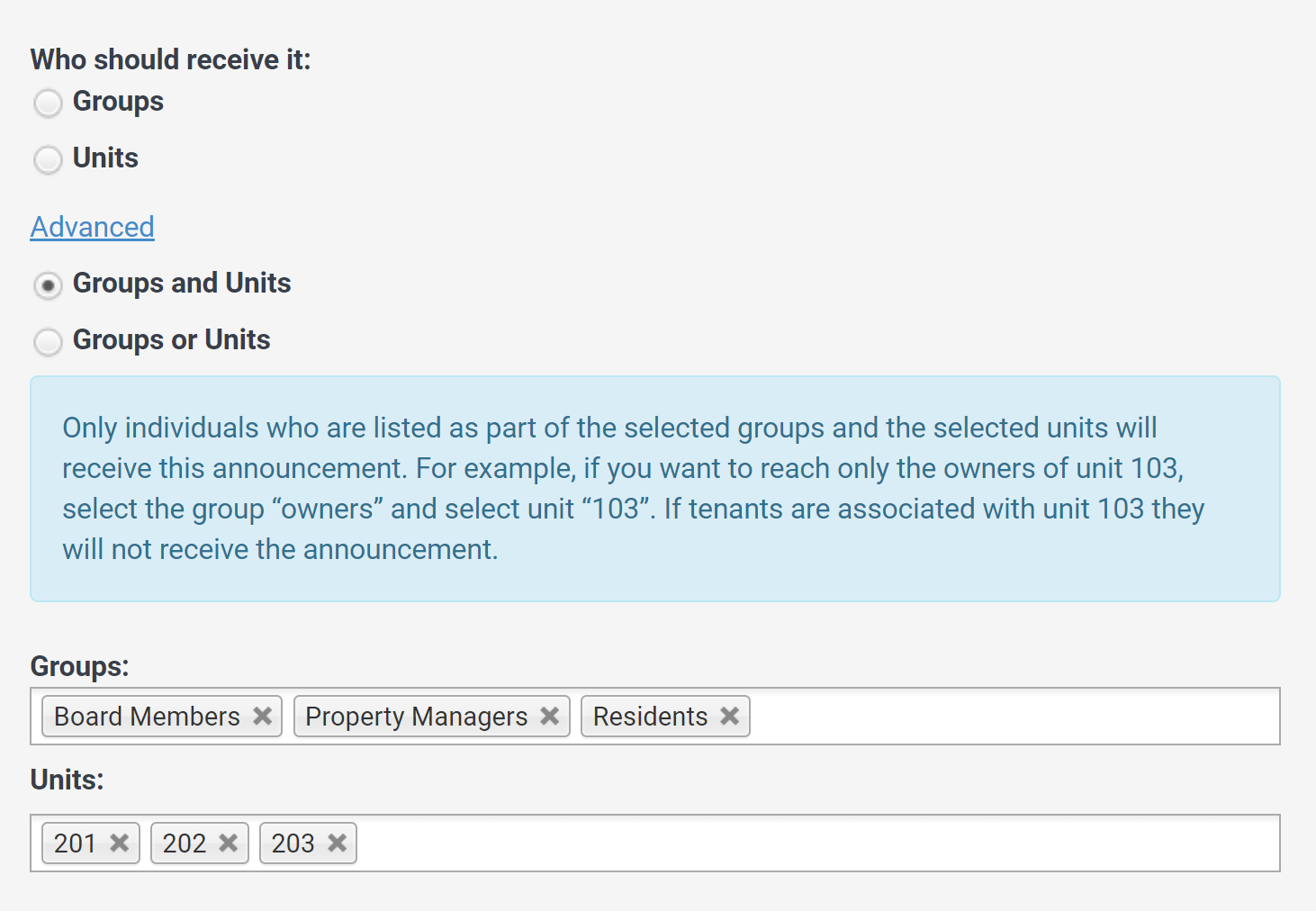The image size is (1316, 911).
Task: Click the 202 unit tag label
Action: tap(185, 843)
